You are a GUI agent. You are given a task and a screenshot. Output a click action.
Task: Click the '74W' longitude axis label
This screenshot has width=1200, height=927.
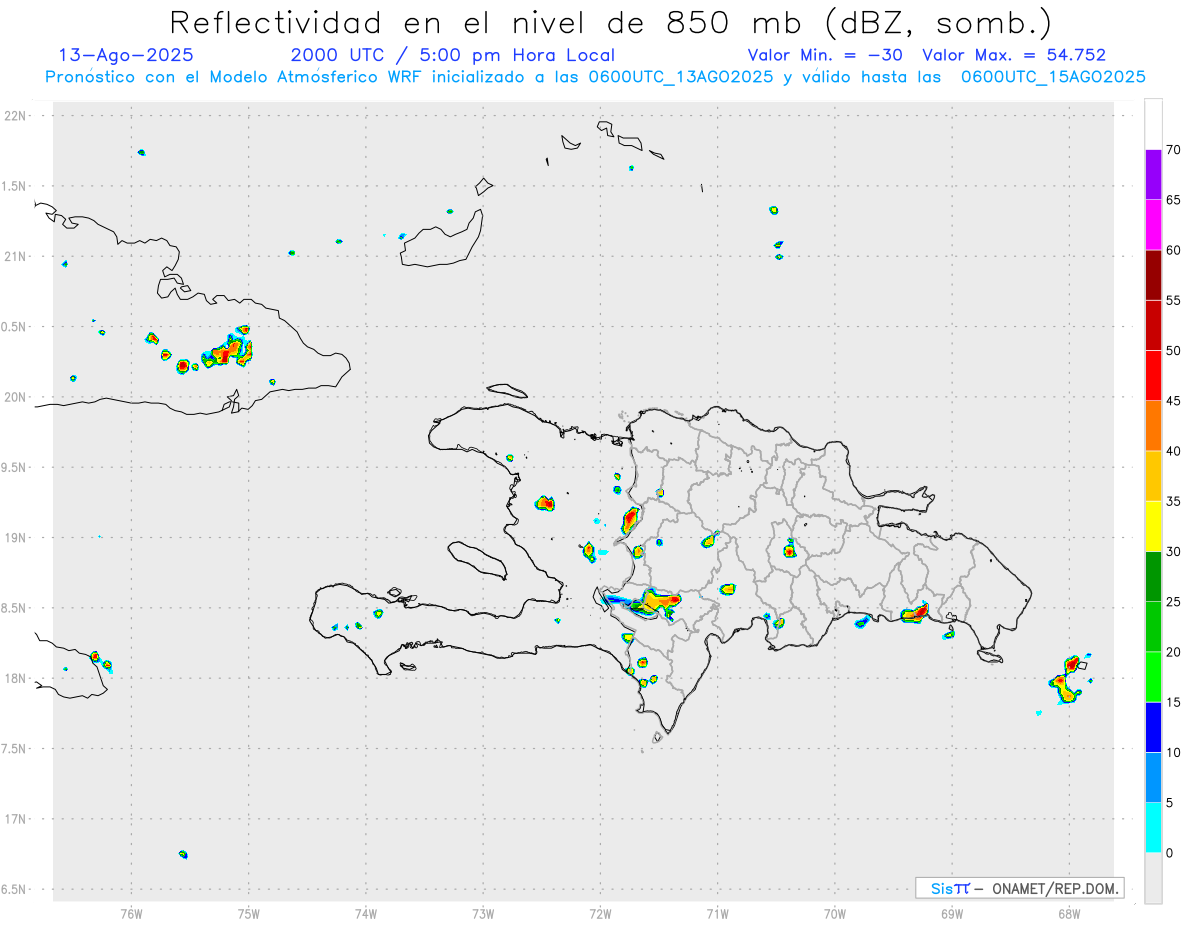click(x=366, y=914)
